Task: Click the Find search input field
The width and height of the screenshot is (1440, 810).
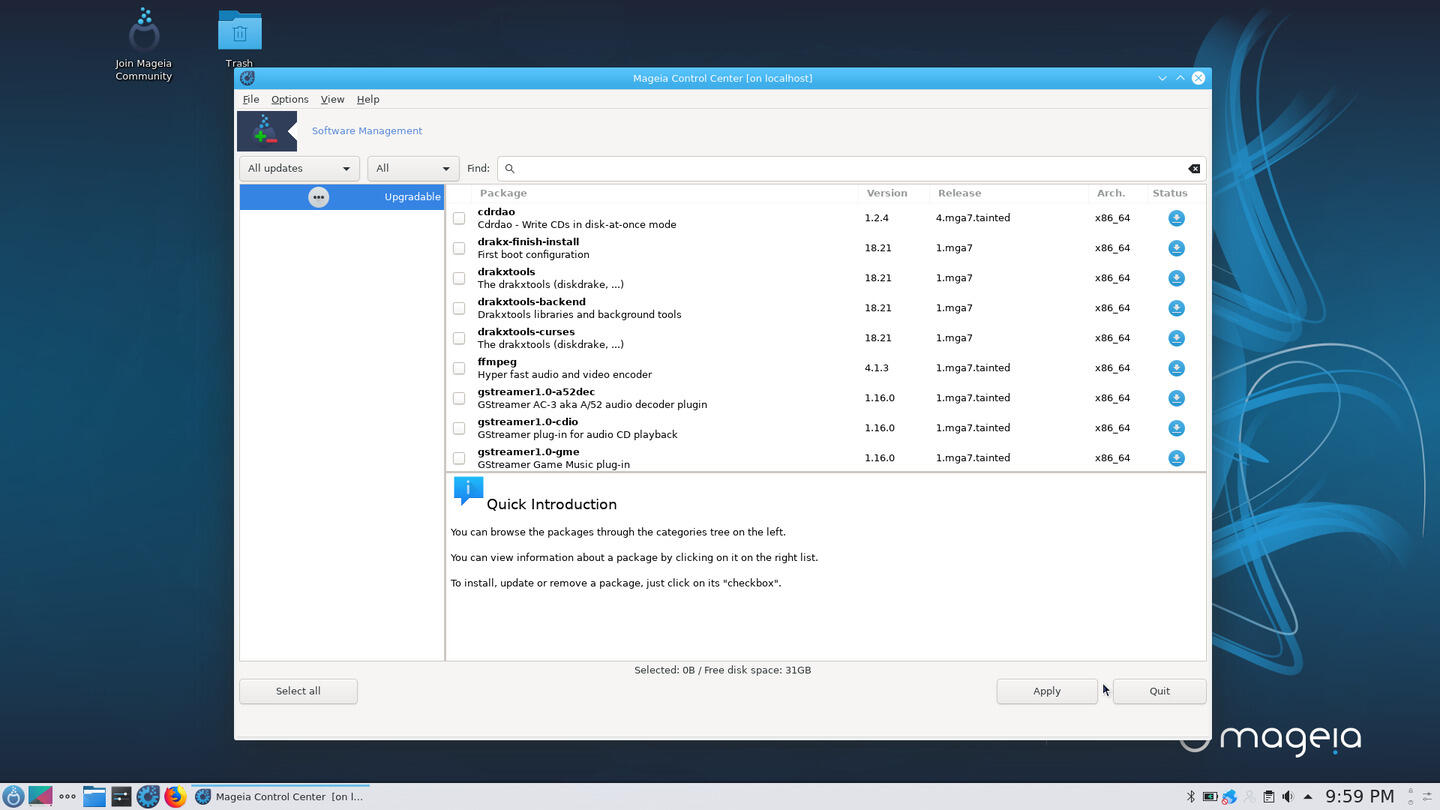Action: pyautogui.click(x=851, y=169)
